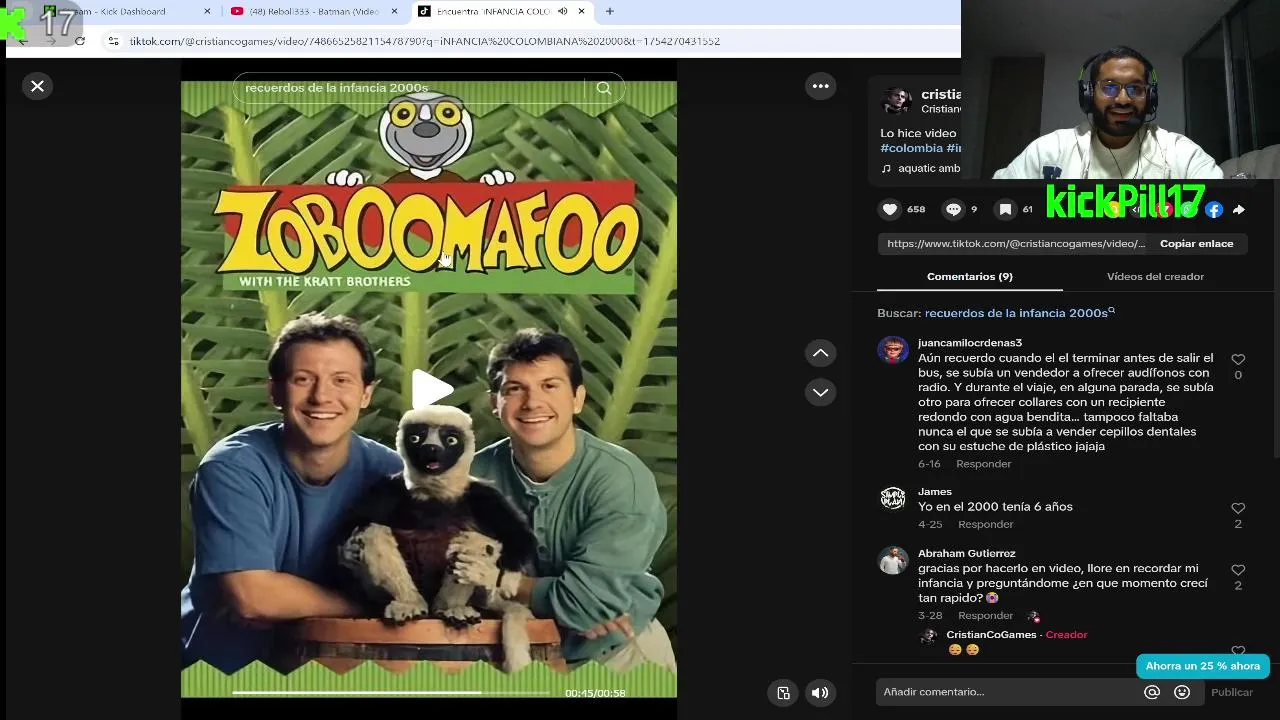The height and width of the screenshot is (720, 1280).
Task: Go to the previous video arrow
Action: [820, 352]
